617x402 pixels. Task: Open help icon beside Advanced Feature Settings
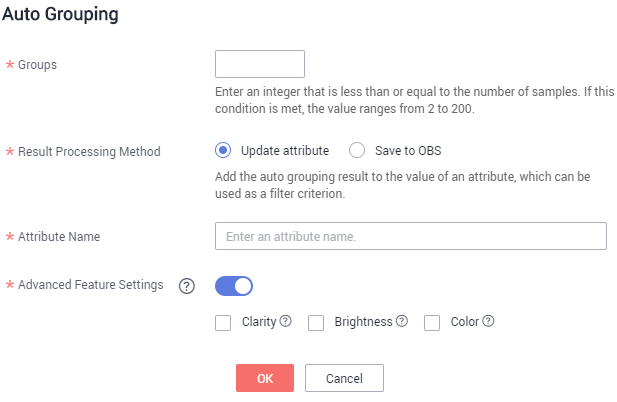[187, 286]
